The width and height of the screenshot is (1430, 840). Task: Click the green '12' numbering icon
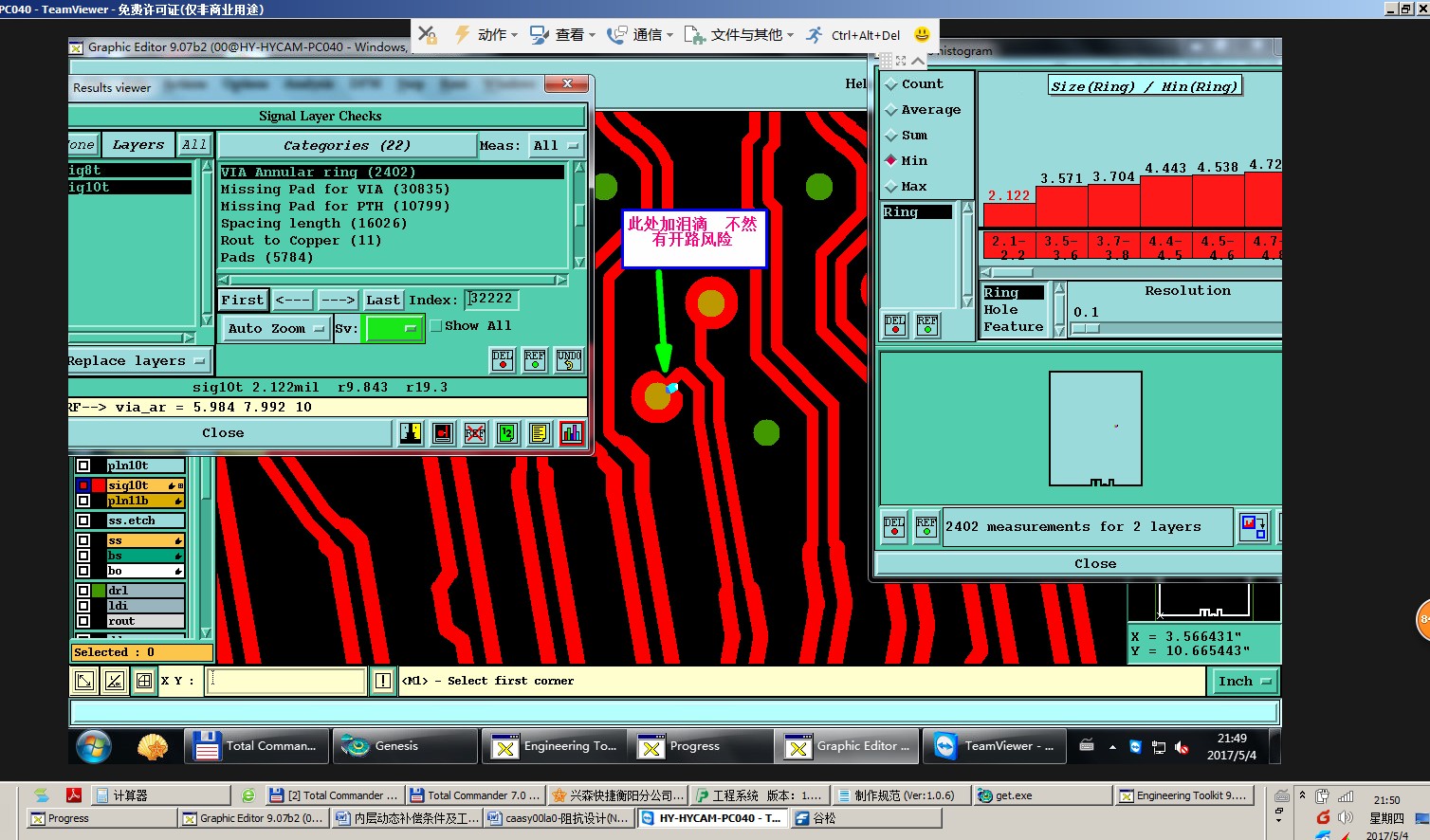tap(507, 433)
